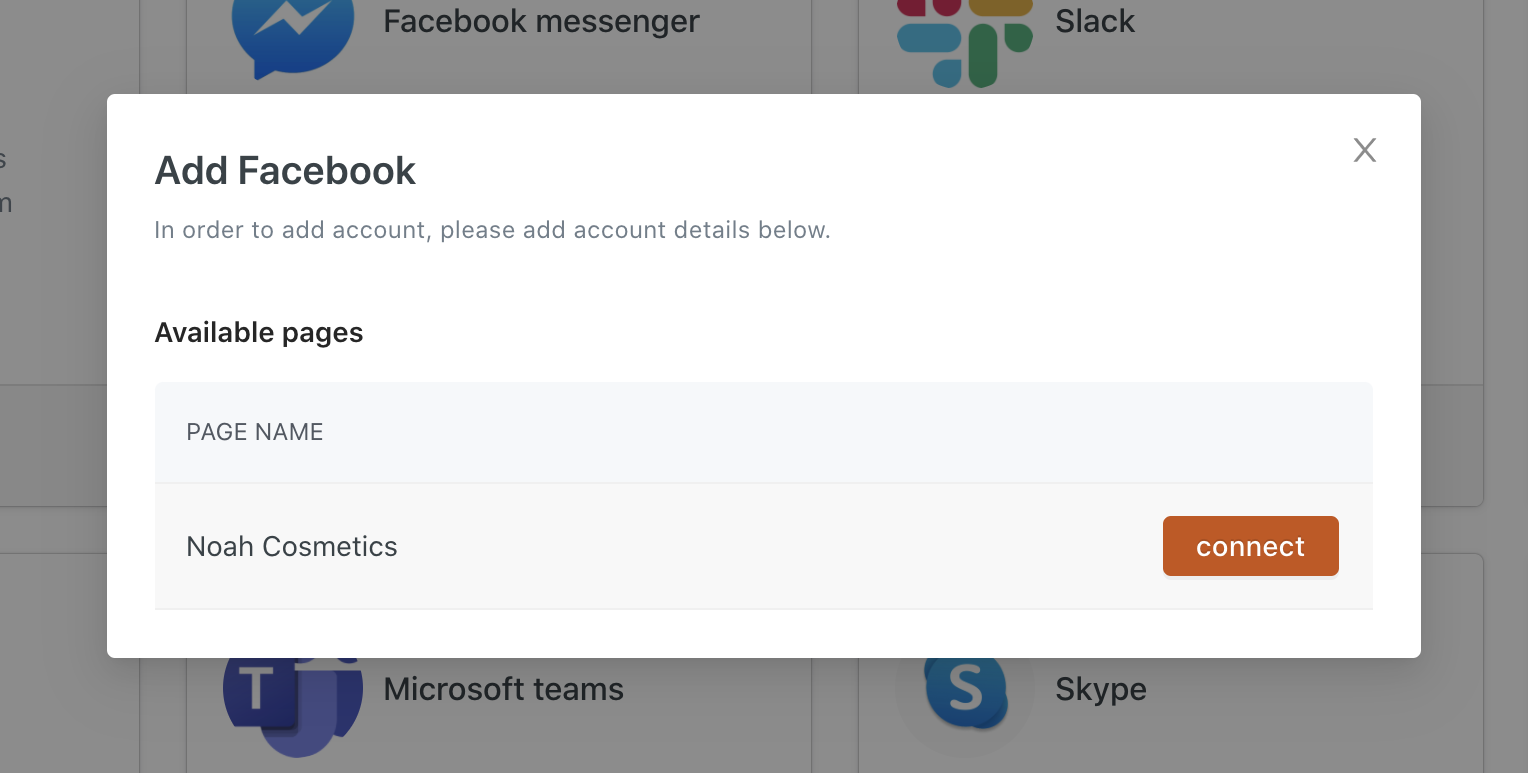1528x773 pixels.
Task: Click the Noah Cosmetics table row
Action: (x=764, y=546)
